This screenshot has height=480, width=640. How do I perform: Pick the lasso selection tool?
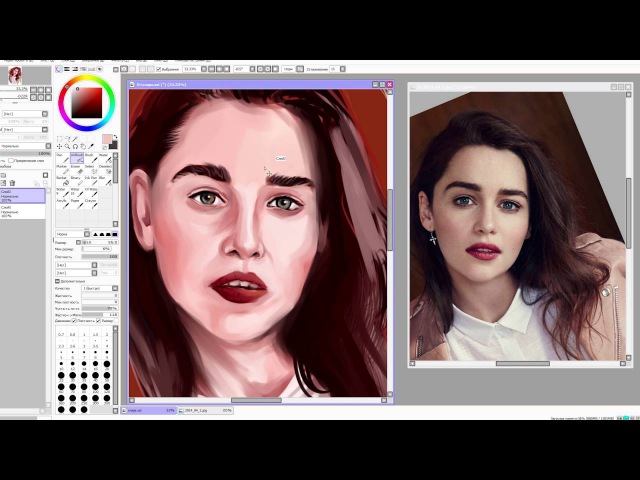[x=67, y=139]
